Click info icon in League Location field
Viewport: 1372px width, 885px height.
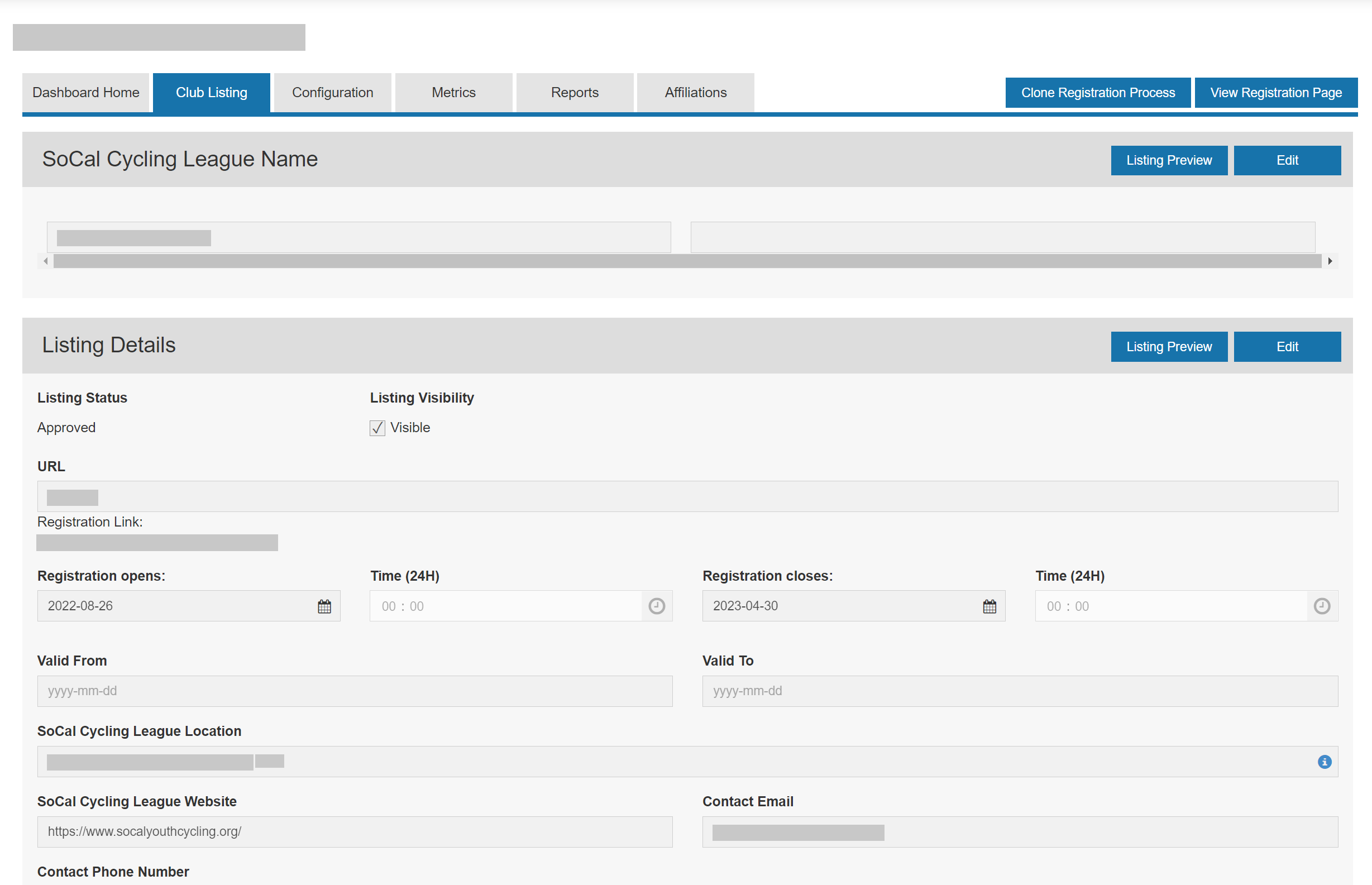click(x=1325, y=762)
